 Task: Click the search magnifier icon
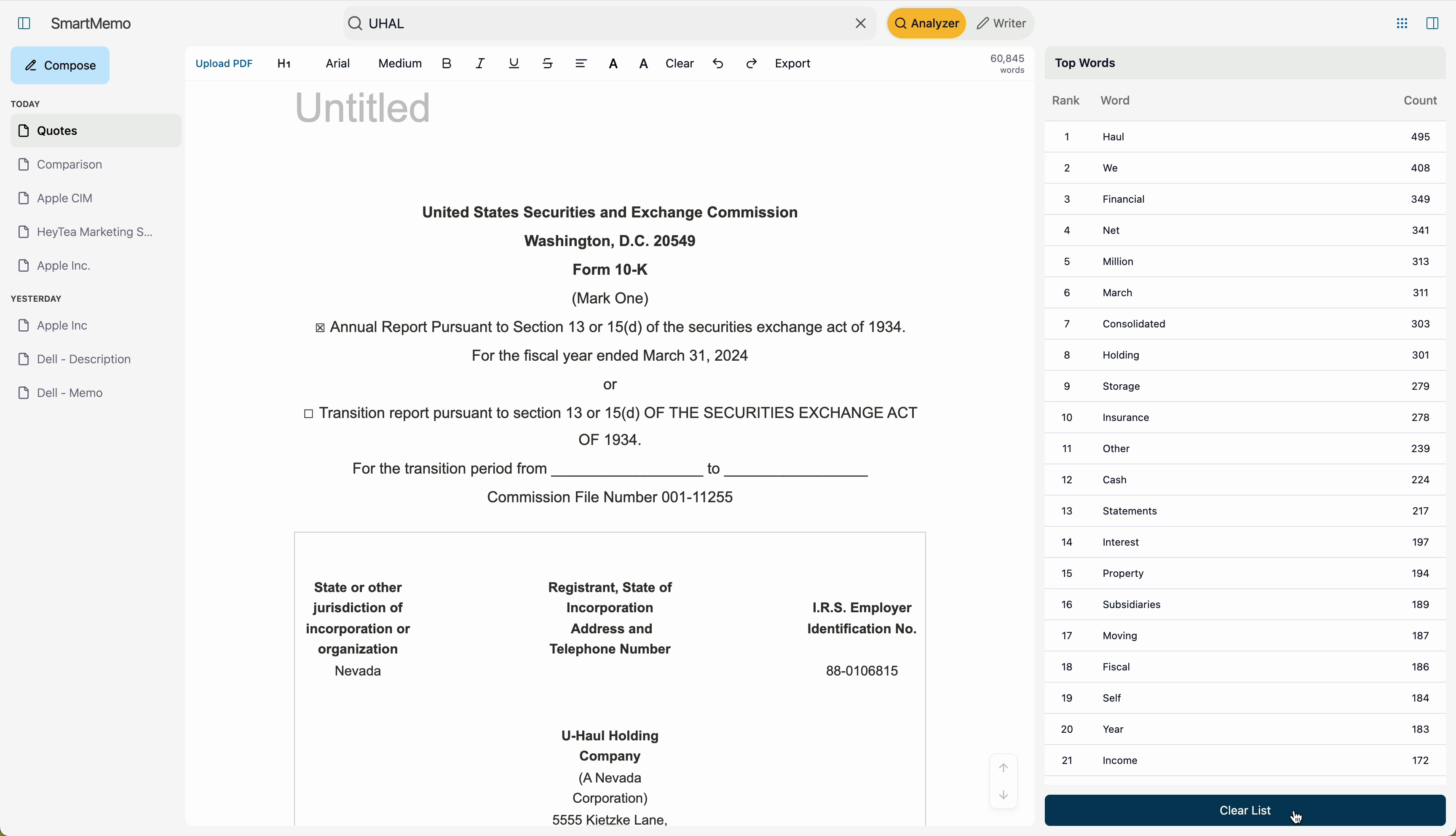click(355, 24)
